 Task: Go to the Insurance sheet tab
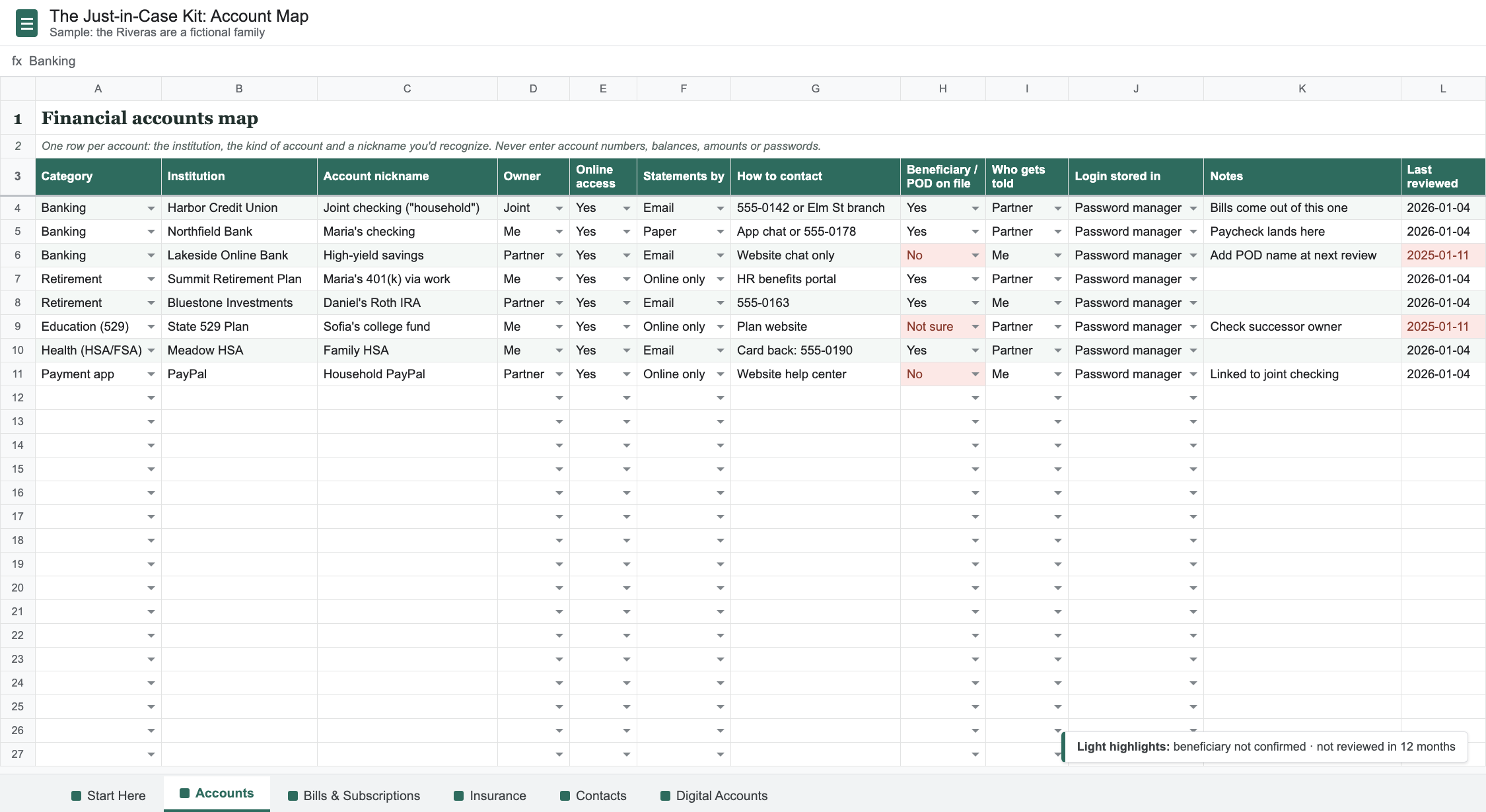pos(490,795)
